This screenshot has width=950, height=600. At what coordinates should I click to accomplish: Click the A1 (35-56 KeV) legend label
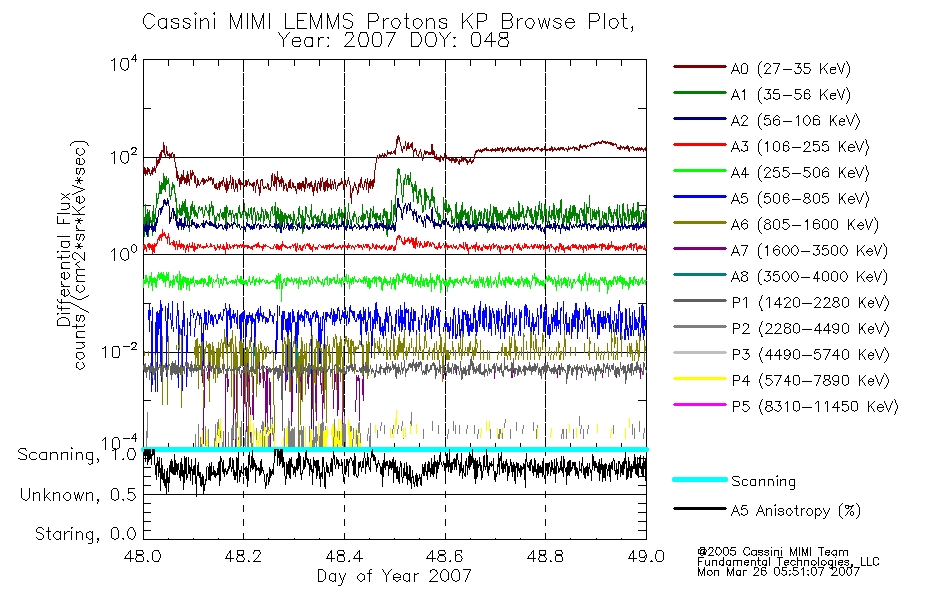click(791, 95)
